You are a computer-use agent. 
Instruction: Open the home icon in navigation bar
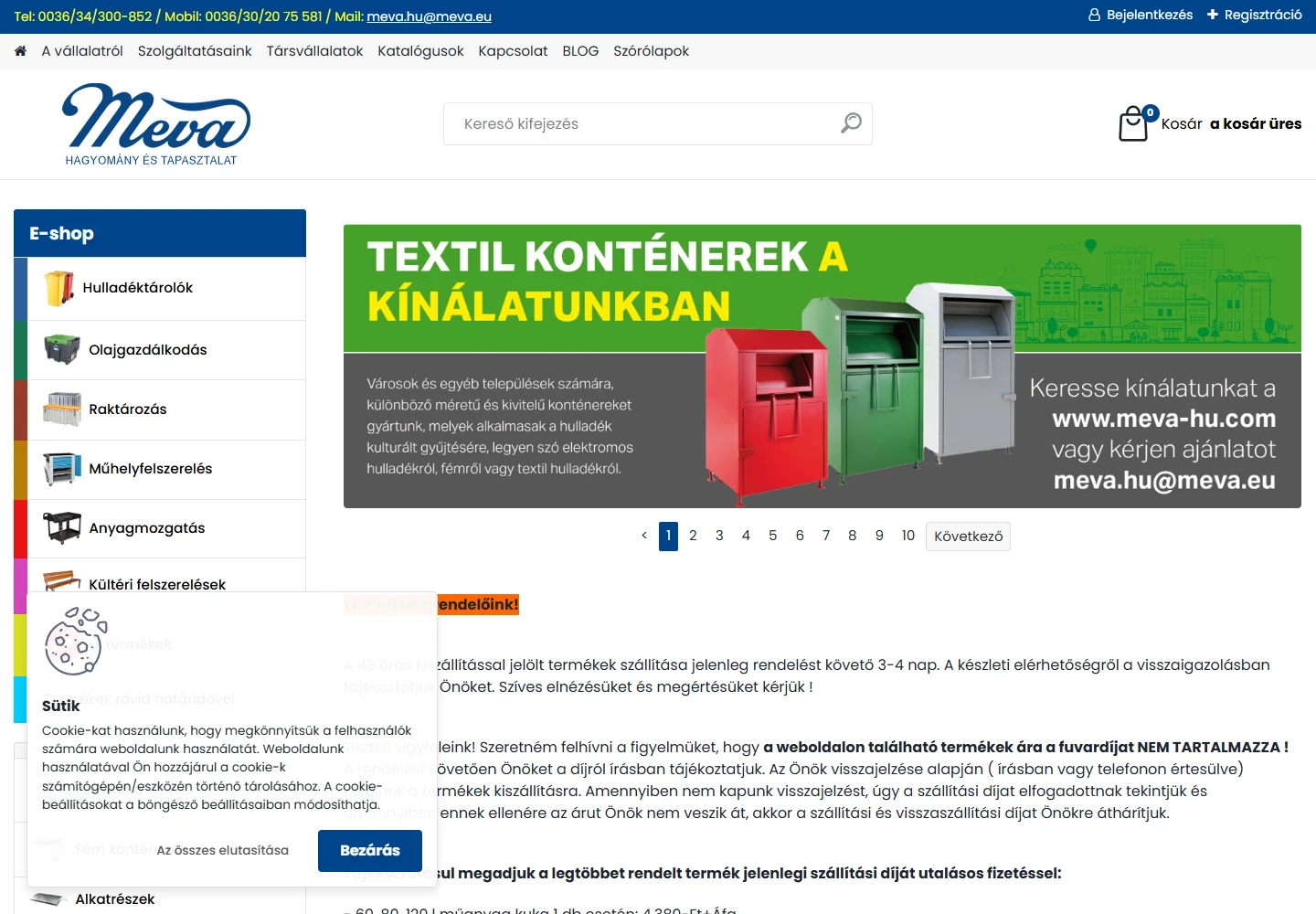tap(20, 51)
